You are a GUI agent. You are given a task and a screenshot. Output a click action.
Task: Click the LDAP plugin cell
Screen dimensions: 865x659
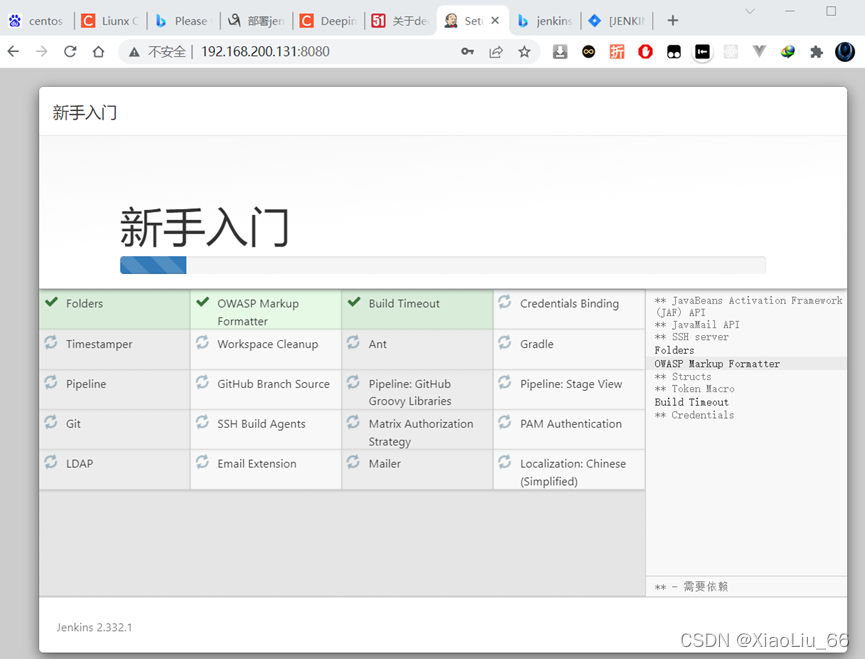tap(115, 469)
